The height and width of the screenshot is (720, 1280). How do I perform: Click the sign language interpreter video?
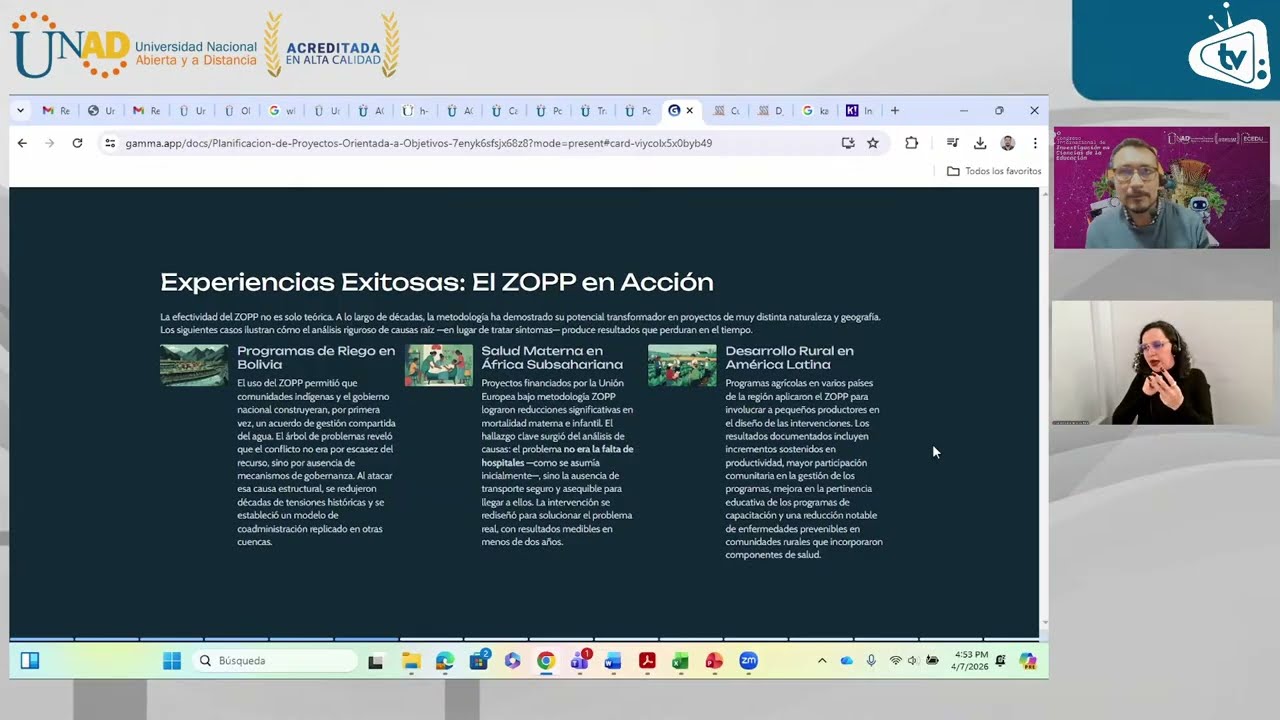tap(1161, 362)
